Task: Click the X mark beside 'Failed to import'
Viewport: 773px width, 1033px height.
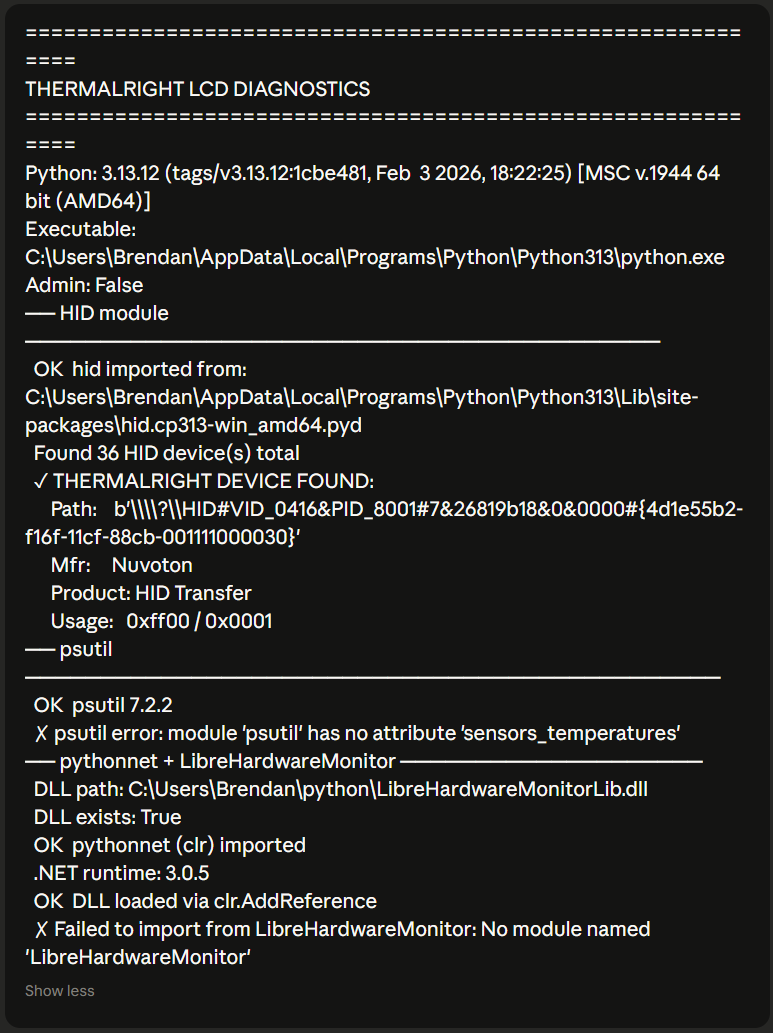Action: tap(41, 929)
